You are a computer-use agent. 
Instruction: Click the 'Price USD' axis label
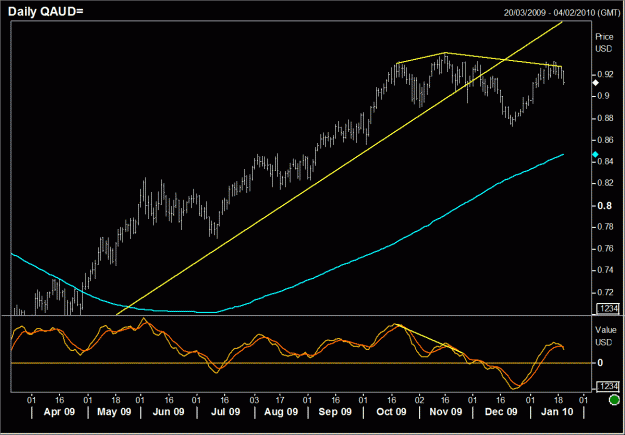604,43
